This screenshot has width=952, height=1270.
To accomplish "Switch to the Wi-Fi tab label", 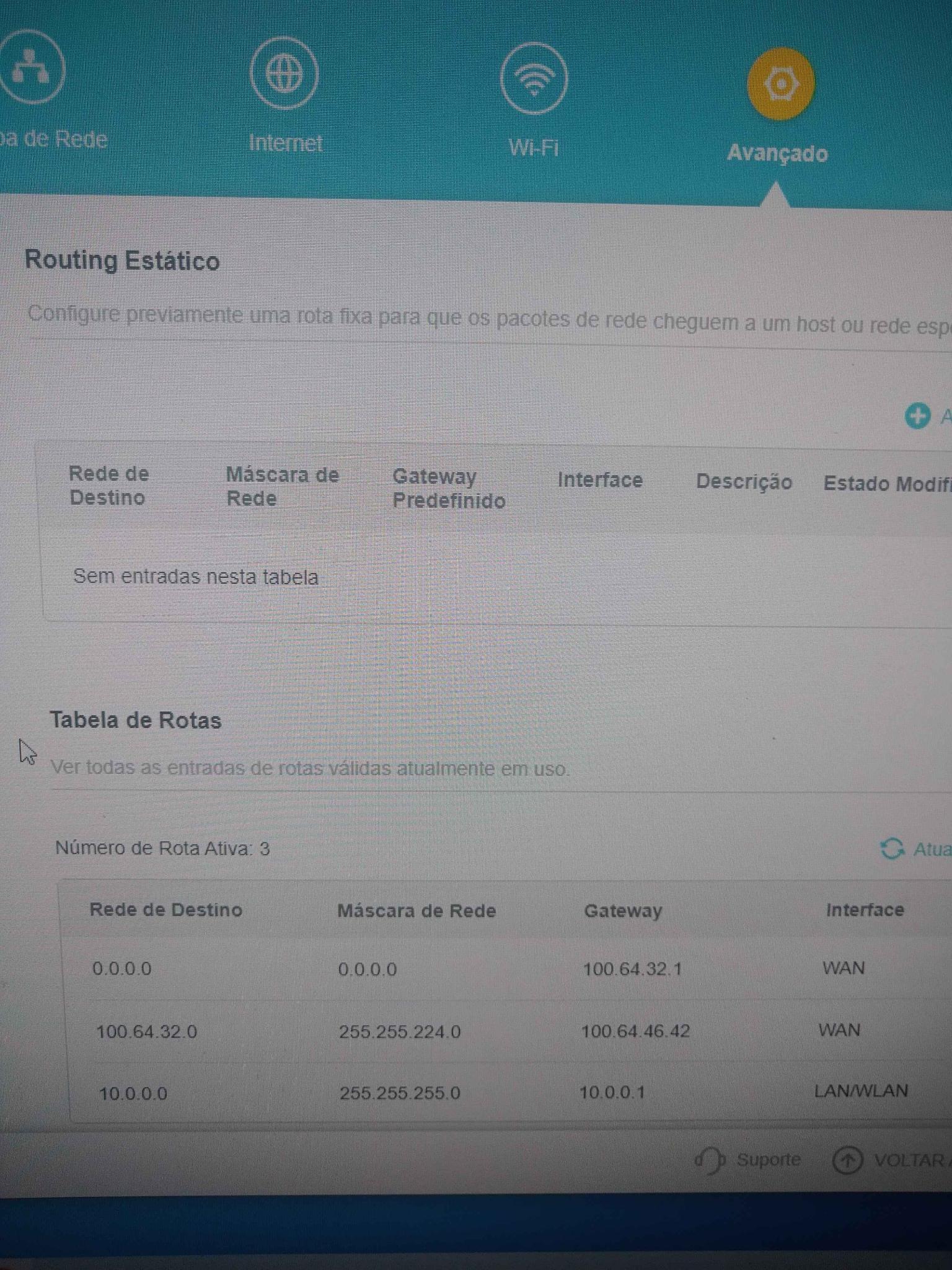I will click(x=534, y=148).
